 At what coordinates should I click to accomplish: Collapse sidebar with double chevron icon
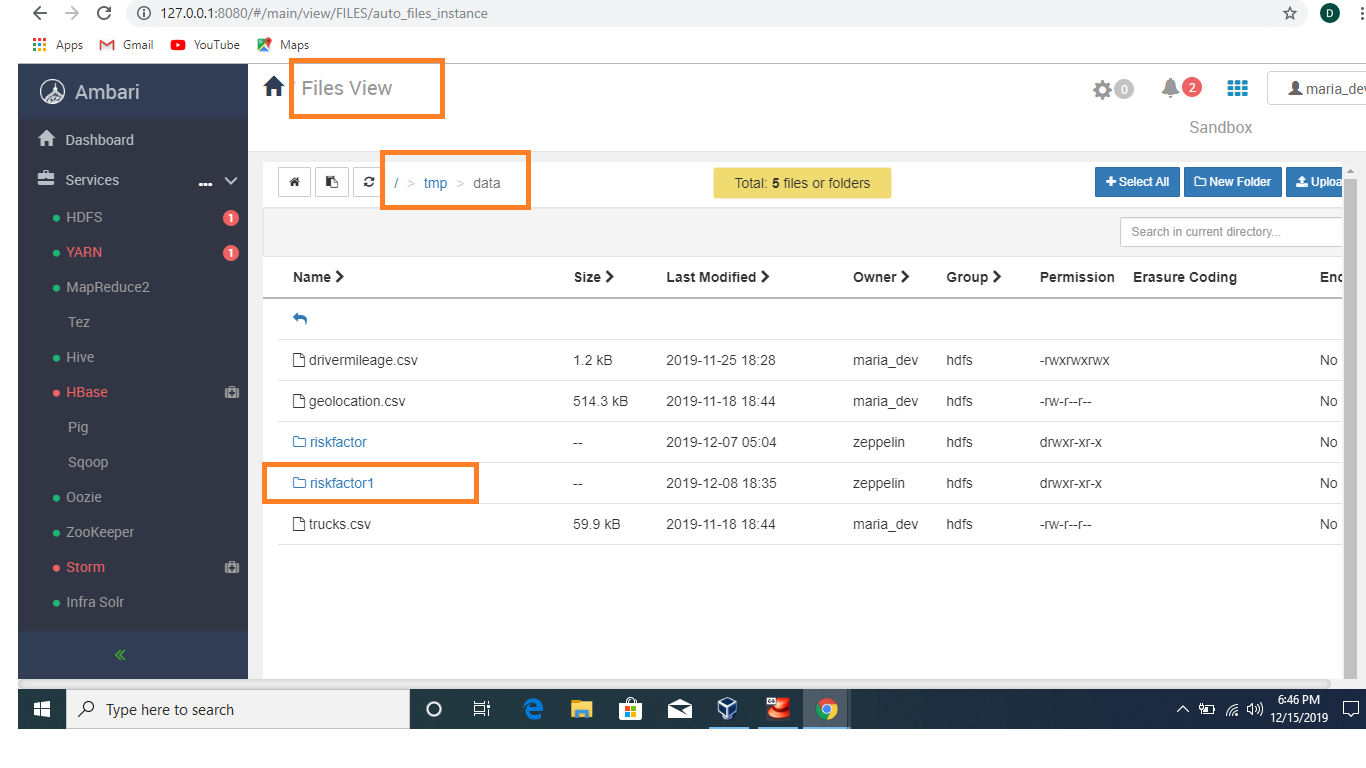click(x=120, y=655)
